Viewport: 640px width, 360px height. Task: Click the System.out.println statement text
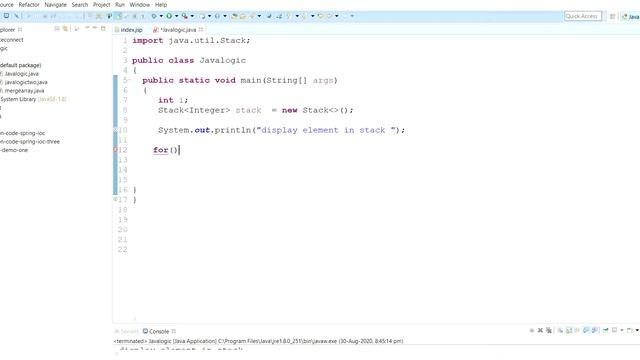[x=282, y=130]
